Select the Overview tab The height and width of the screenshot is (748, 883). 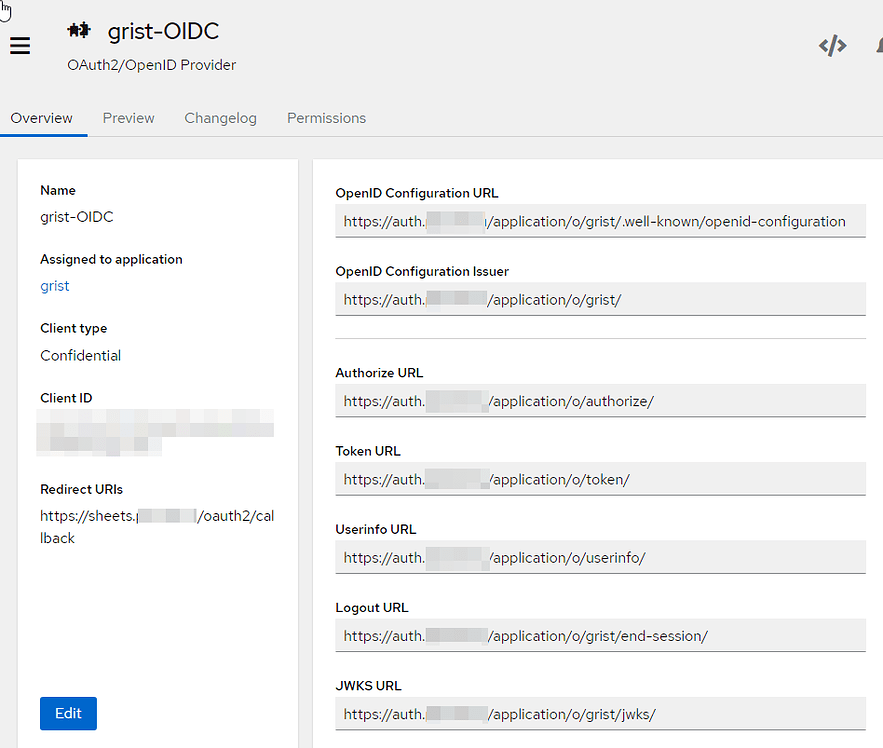41,117
